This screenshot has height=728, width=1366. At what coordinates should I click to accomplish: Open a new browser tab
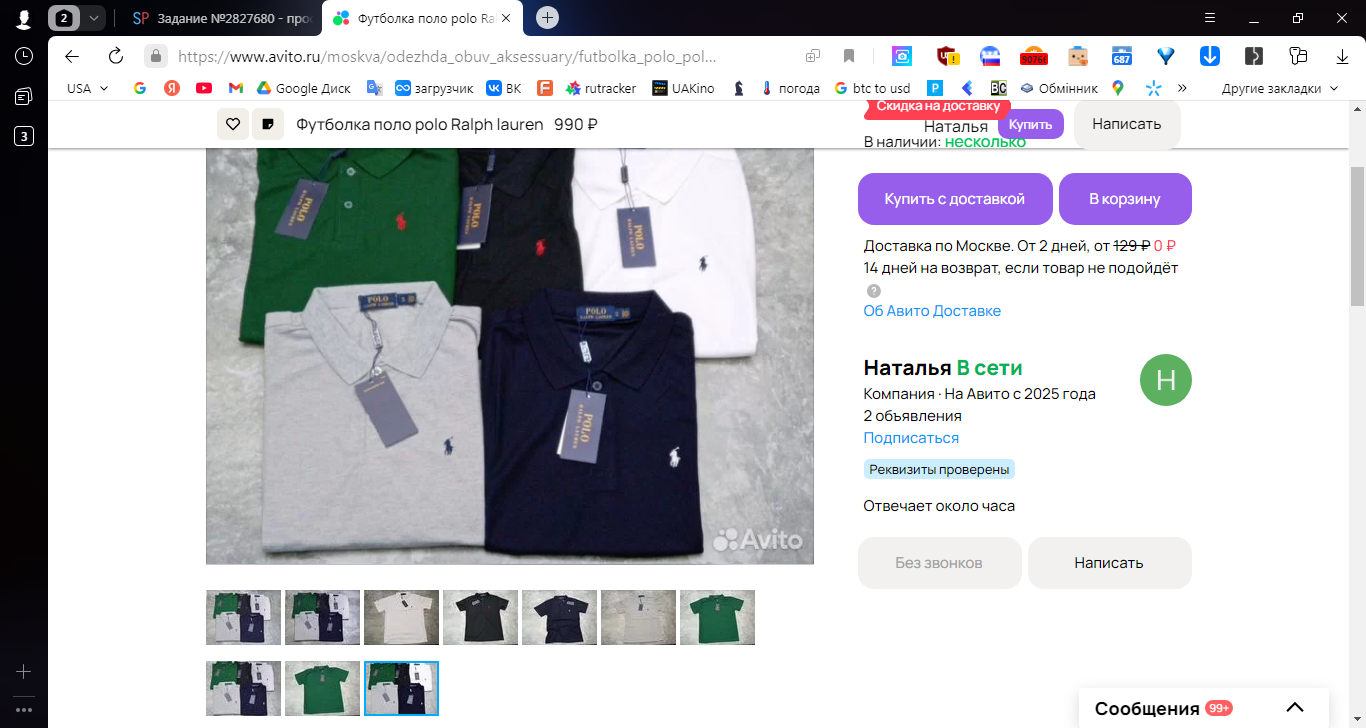(x=547, y=18)
